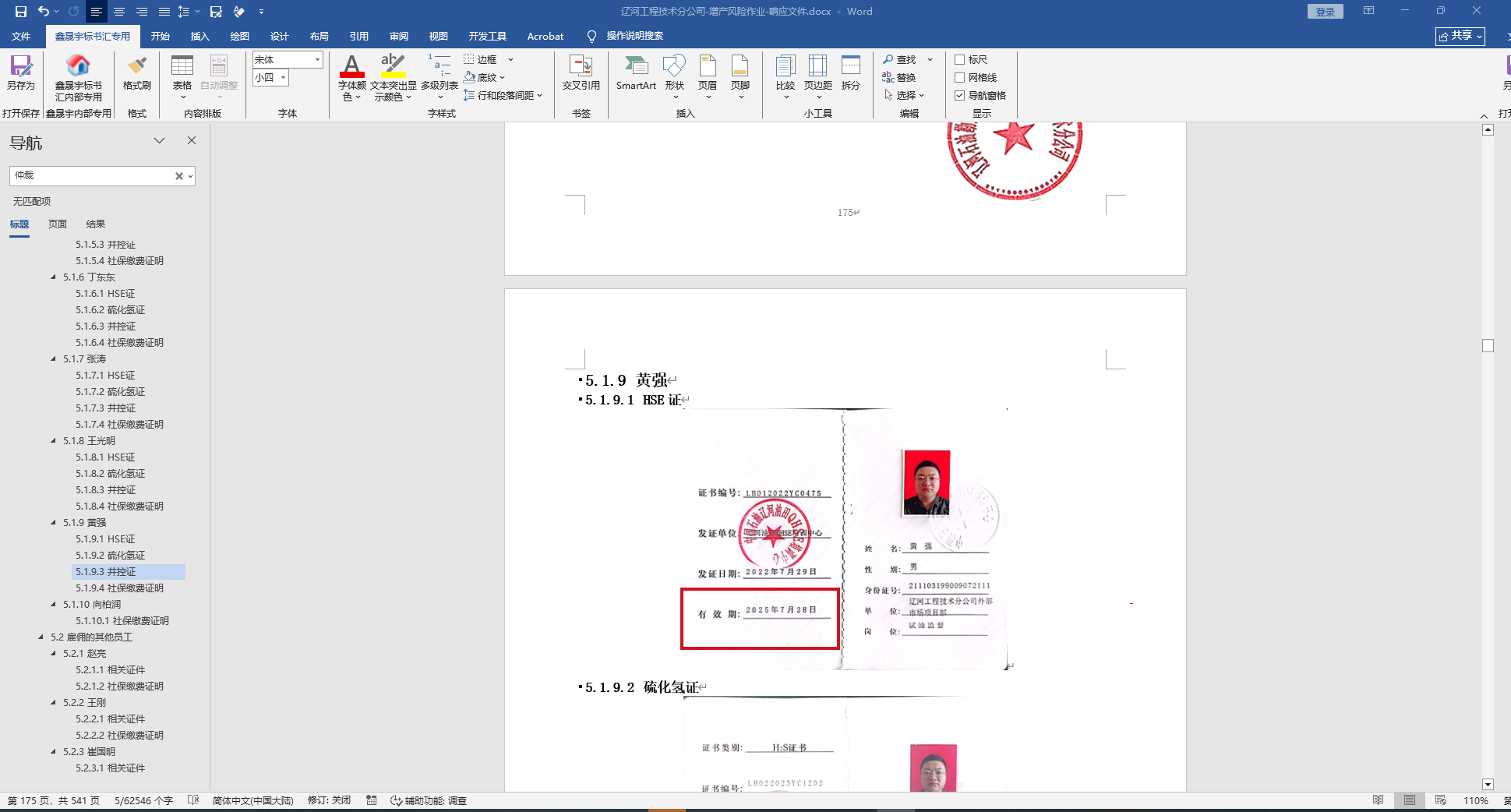The width and height of the screenshot is (1511, 812).
Task: Open the 页边距 margins tool
Action: (x=818, y=76)
